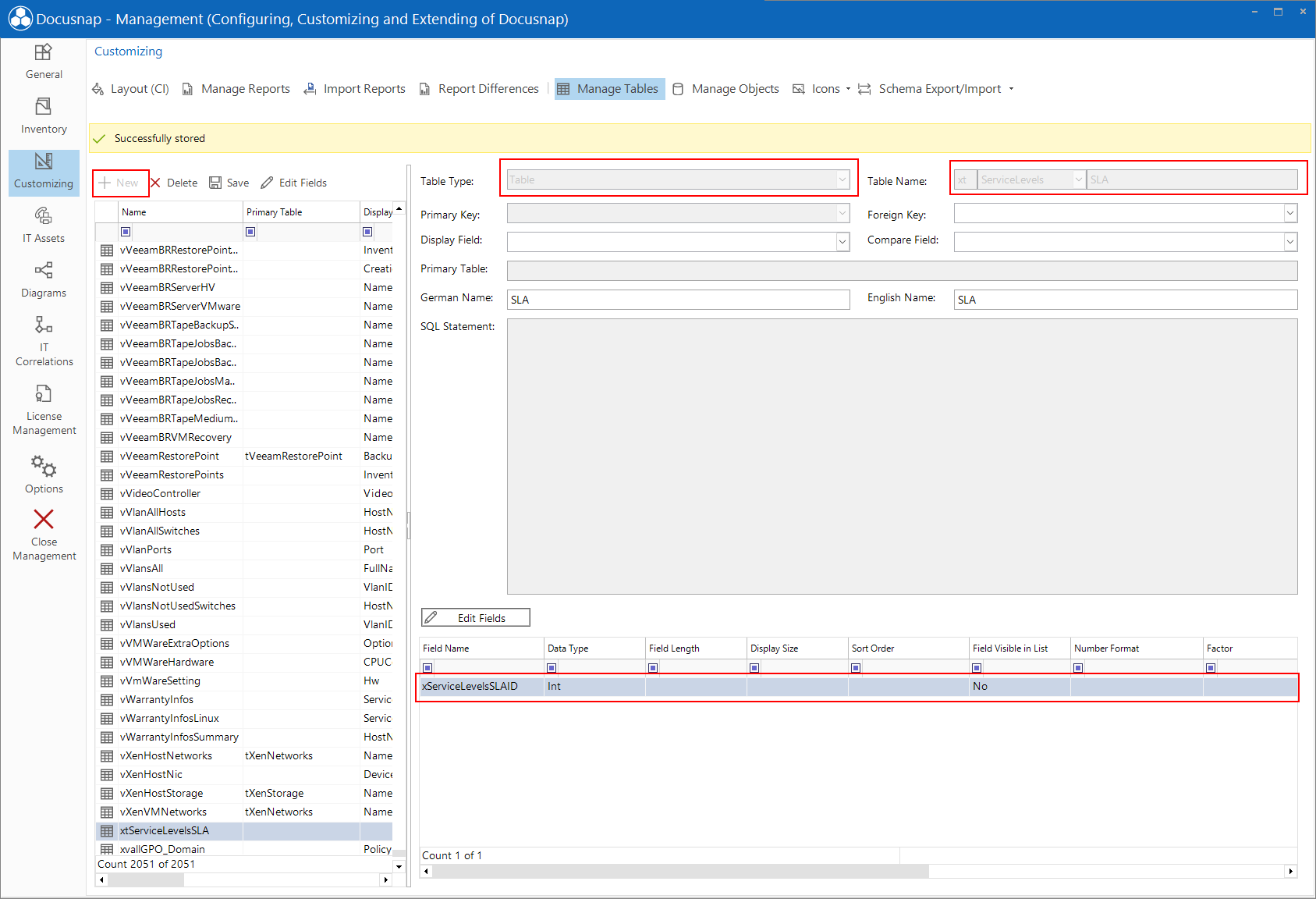Click Layout (CI) toolbar item
This screenshot has width=1316, height=899.
point(131,89)
